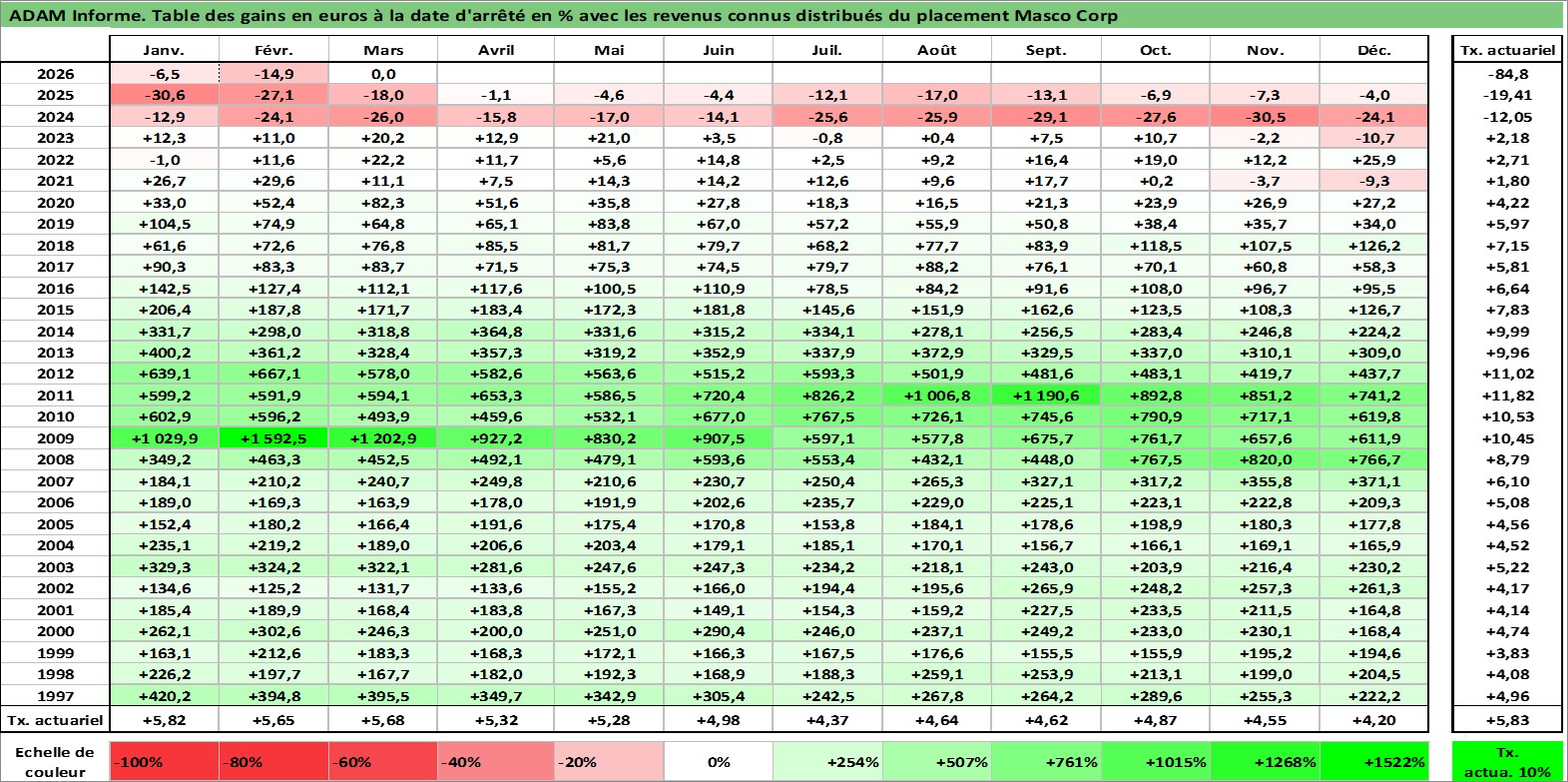Select the 2026 actuarial rate -84,8
This screenshot has height=782, width=1568.
[x=1507, y=74]
